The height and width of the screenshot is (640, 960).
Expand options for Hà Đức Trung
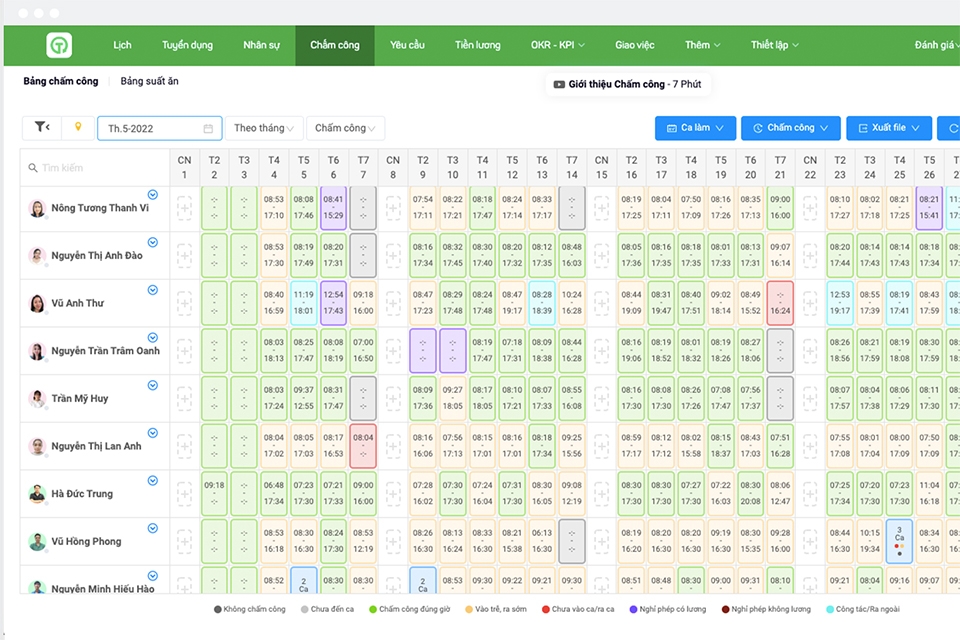coord(153,481)
